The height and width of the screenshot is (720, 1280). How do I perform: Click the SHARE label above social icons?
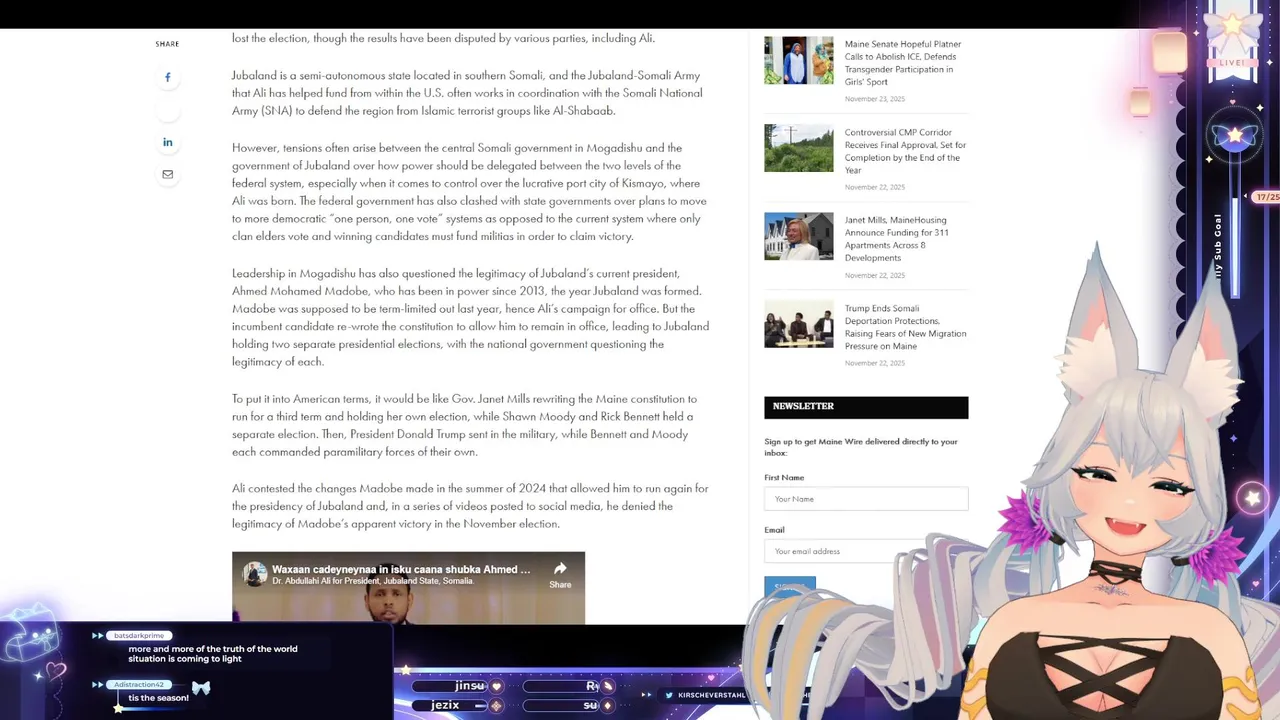167,44
